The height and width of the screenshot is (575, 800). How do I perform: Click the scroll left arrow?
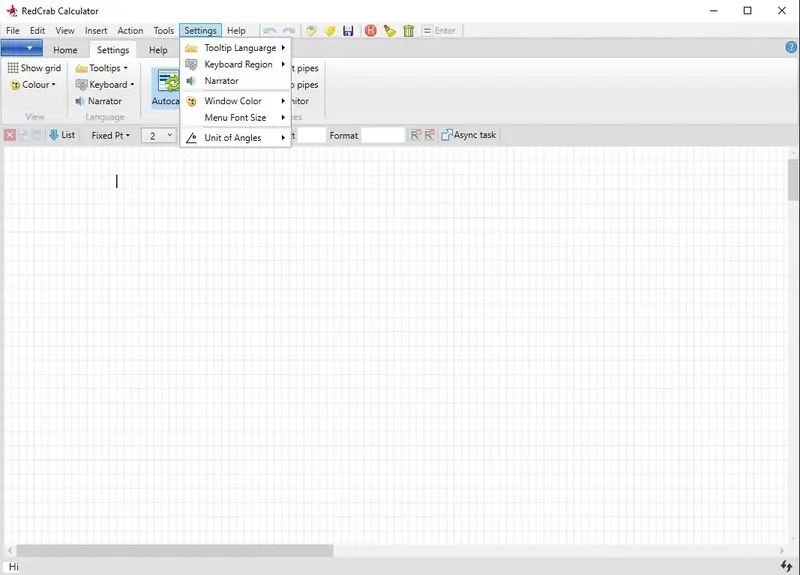pyautogui.click(x=10, y=551)
